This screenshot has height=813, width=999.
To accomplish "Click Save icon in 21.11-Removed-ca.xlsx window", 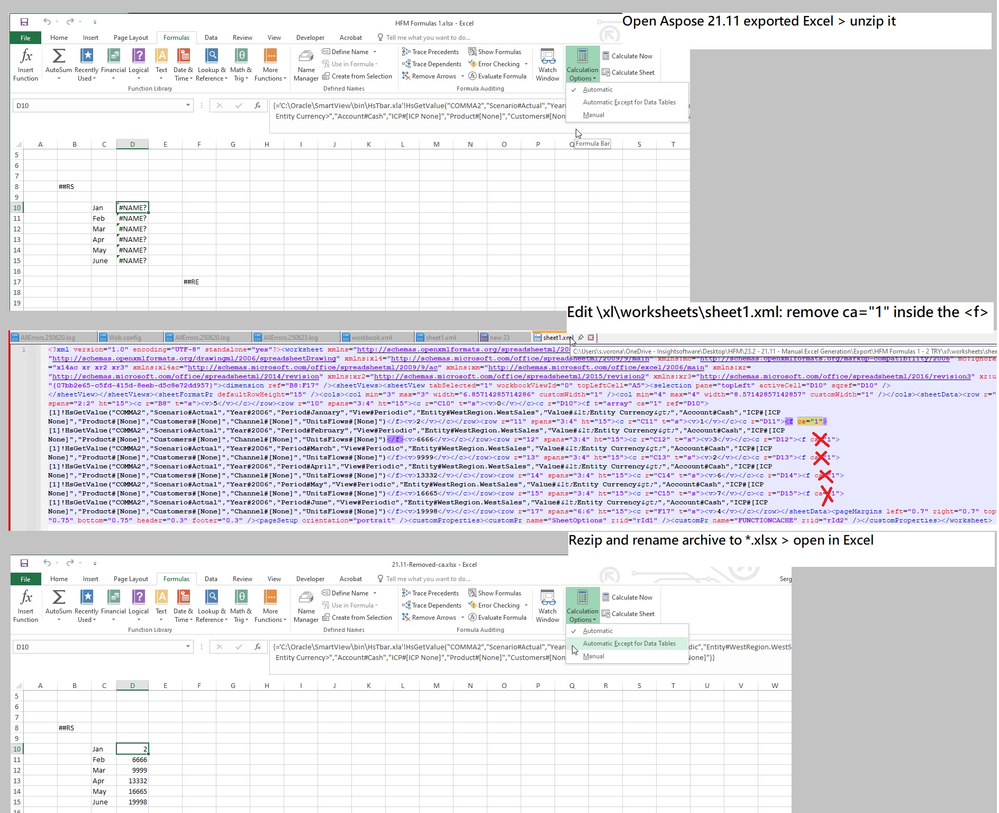I will tap(24, 563).
